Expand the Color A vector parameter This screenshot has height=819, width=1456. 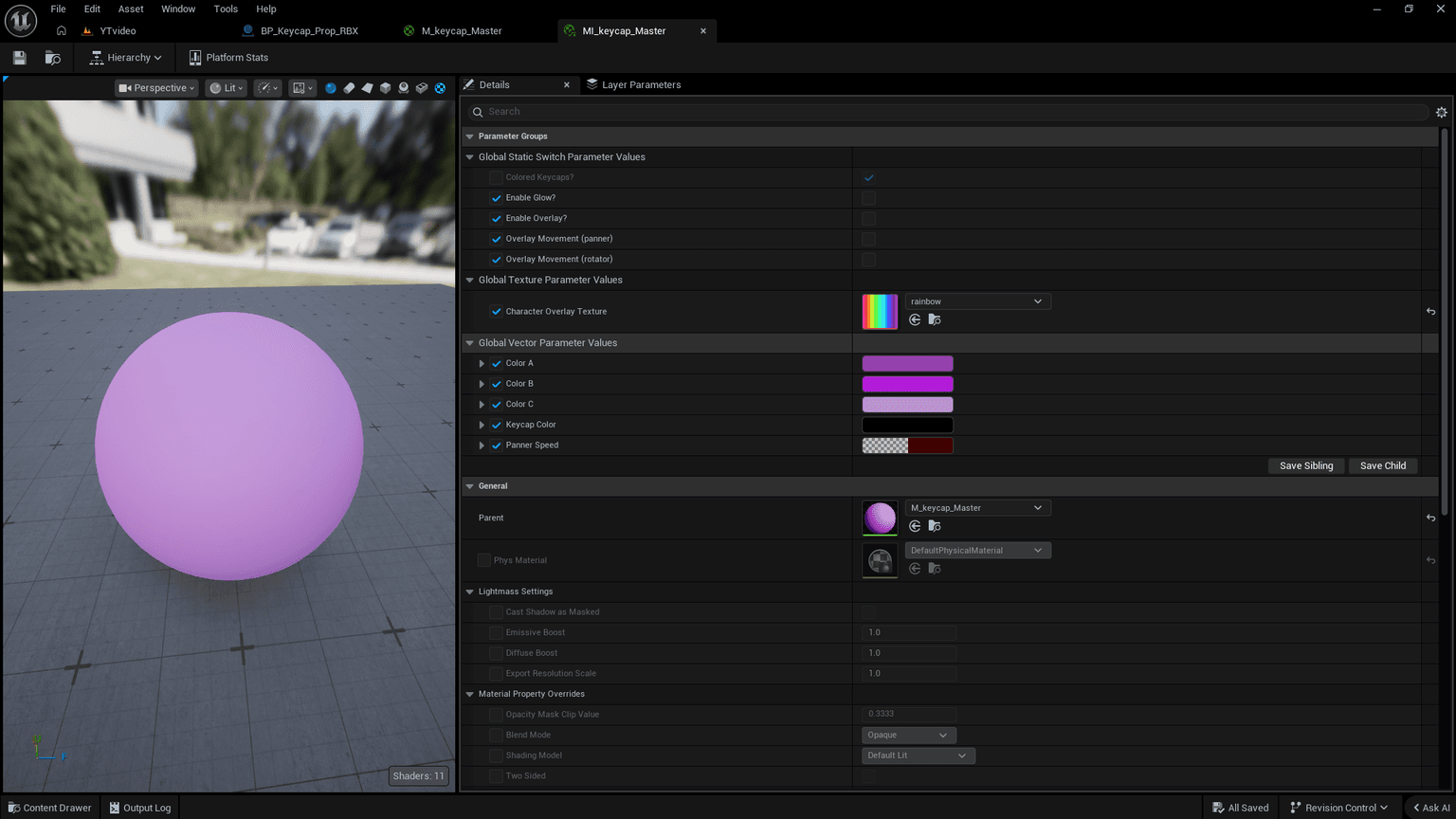[x=482, y=363]
